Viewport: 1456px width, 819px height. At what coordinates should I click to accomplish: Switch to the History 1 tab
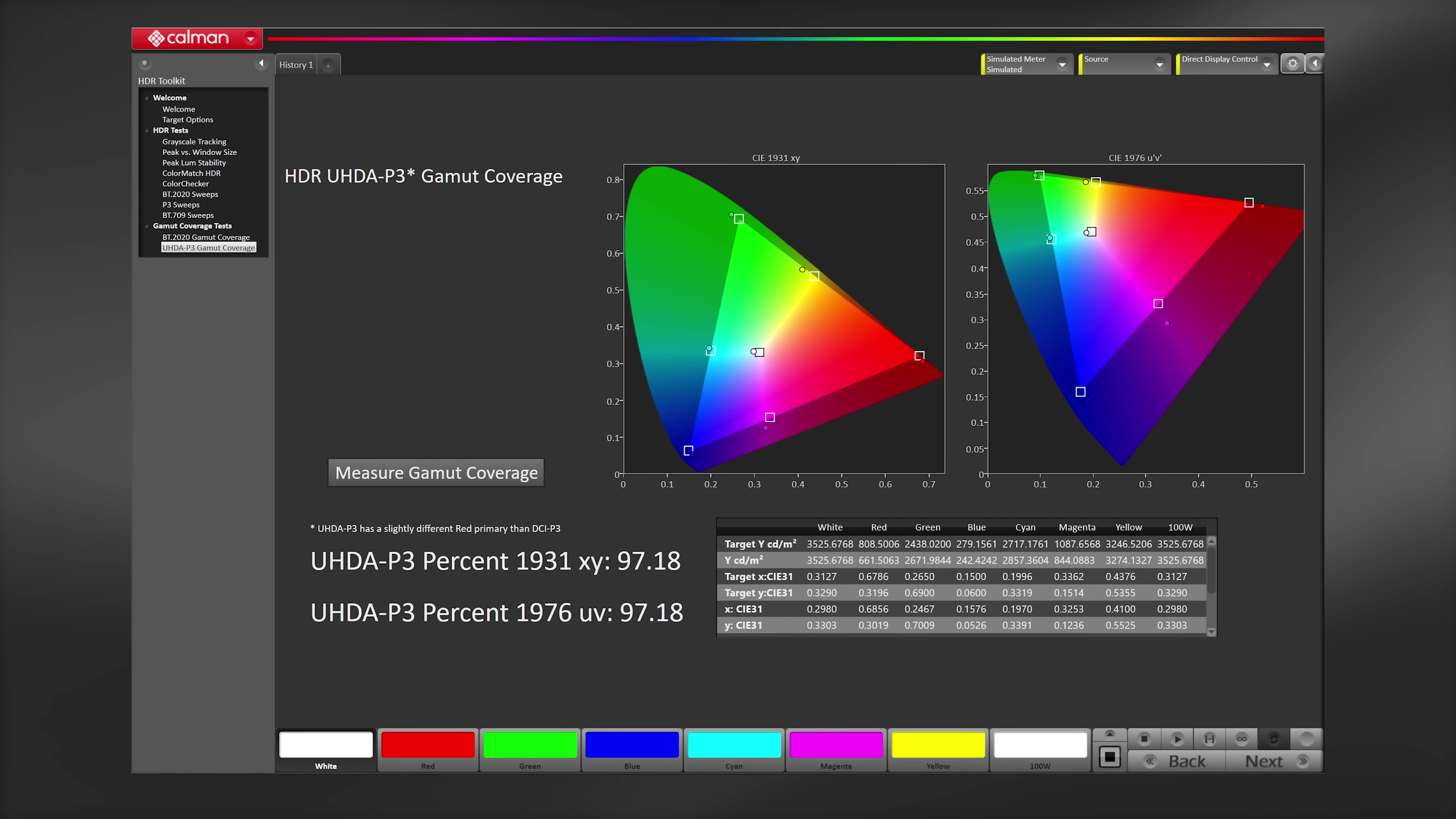[x=296, y=65]
